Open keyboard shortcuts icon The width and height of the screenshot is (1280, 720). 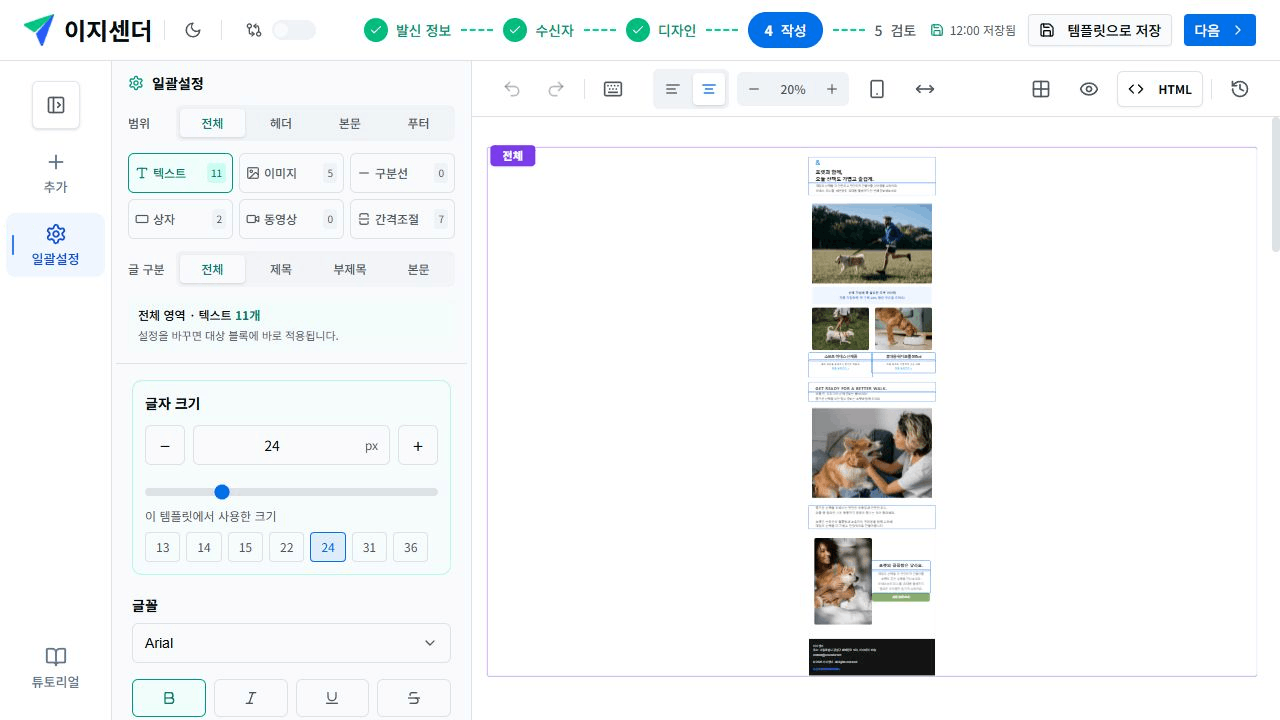tap(613, 89)
